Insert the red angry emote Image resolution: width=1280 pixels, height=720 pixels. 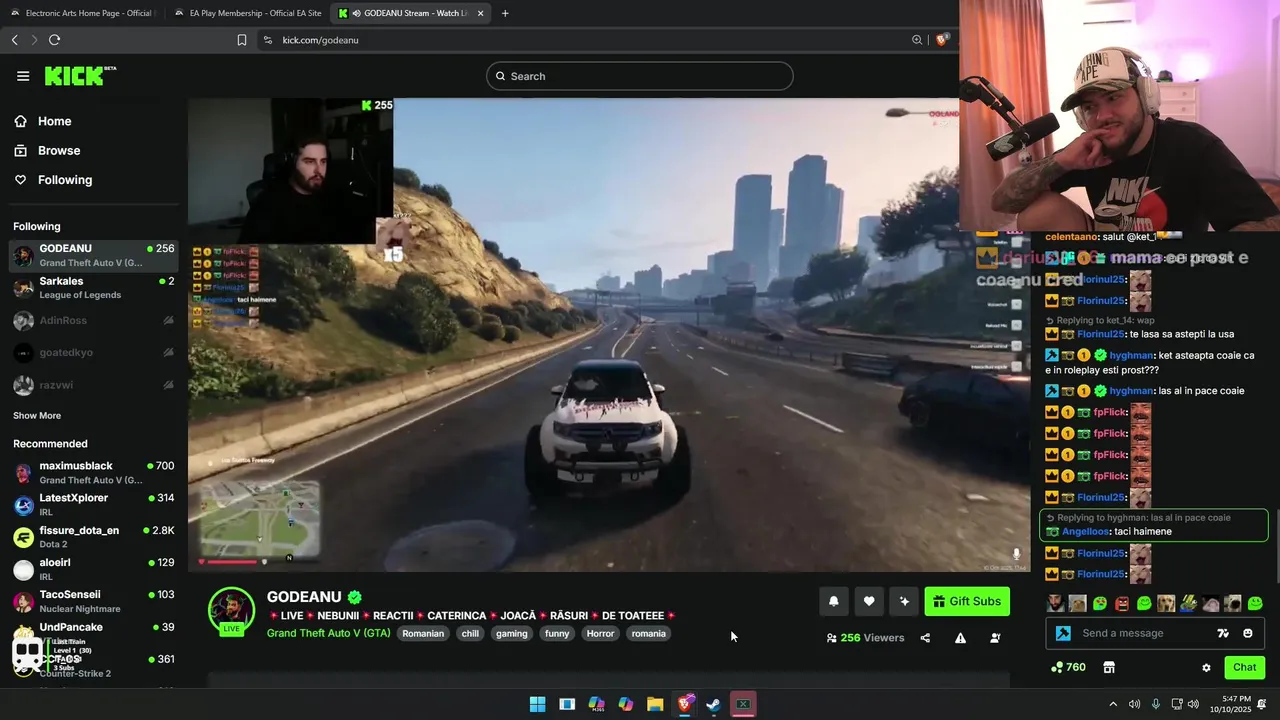click(x=1122, y=603)
